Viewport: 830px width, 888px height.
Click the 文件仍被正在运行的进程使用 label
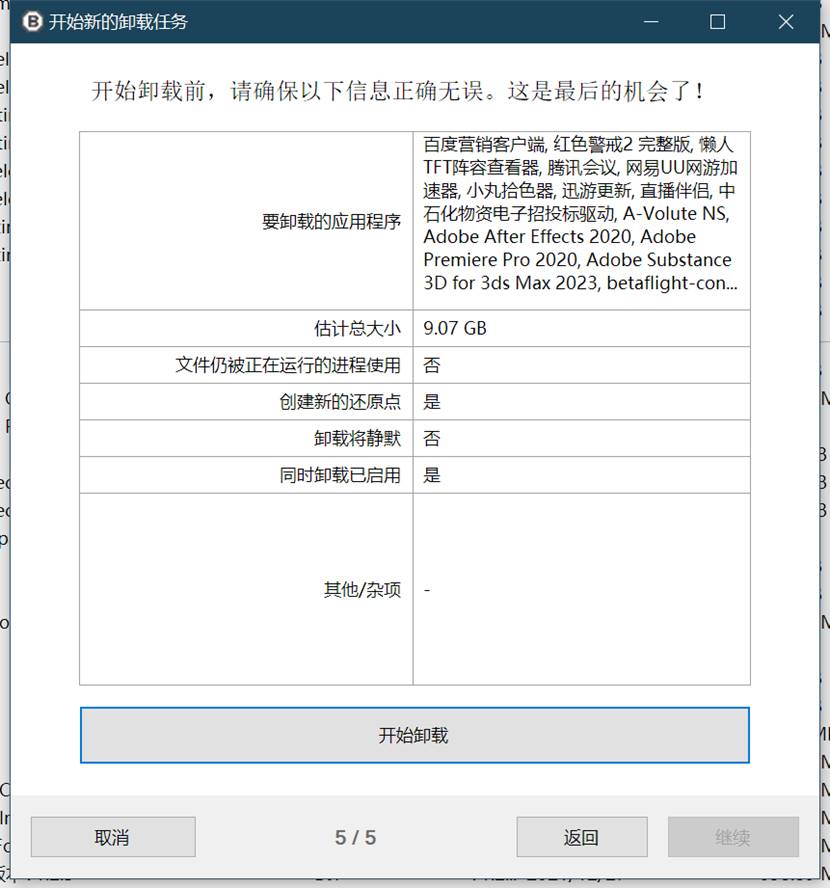coord(288,365)
